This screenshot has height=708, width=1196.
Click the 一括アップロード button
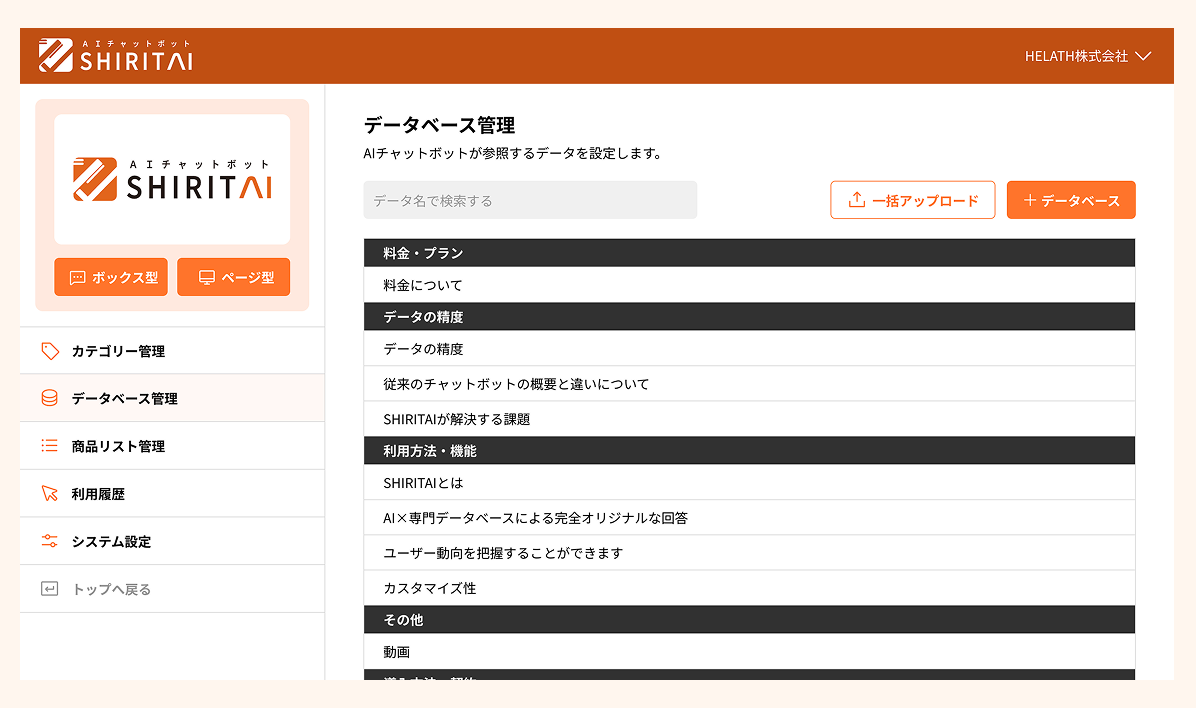click(x=912, y=200)
